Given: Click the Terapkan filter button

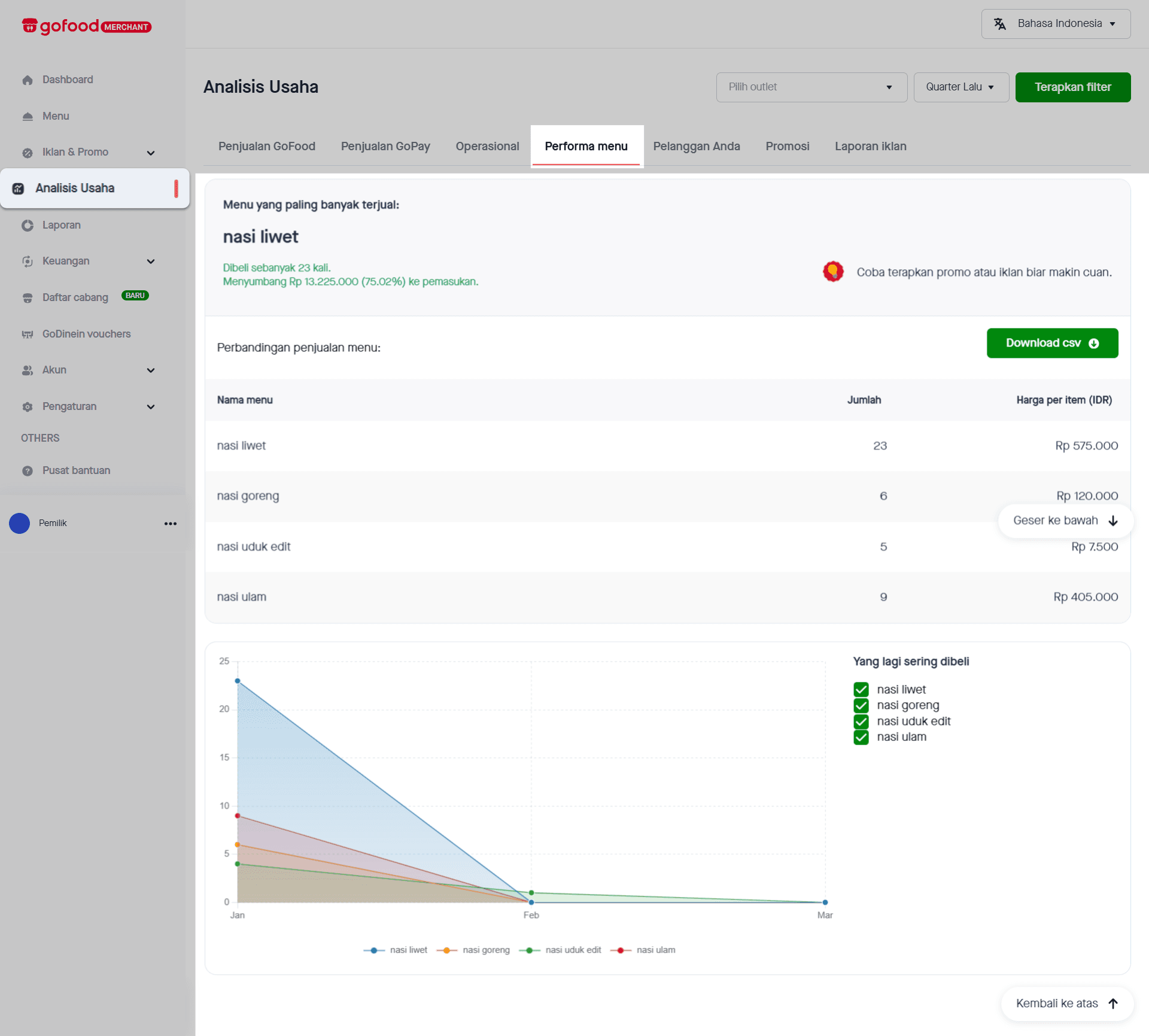Looking at the screenshot, I should click(x=1073, y=87).
